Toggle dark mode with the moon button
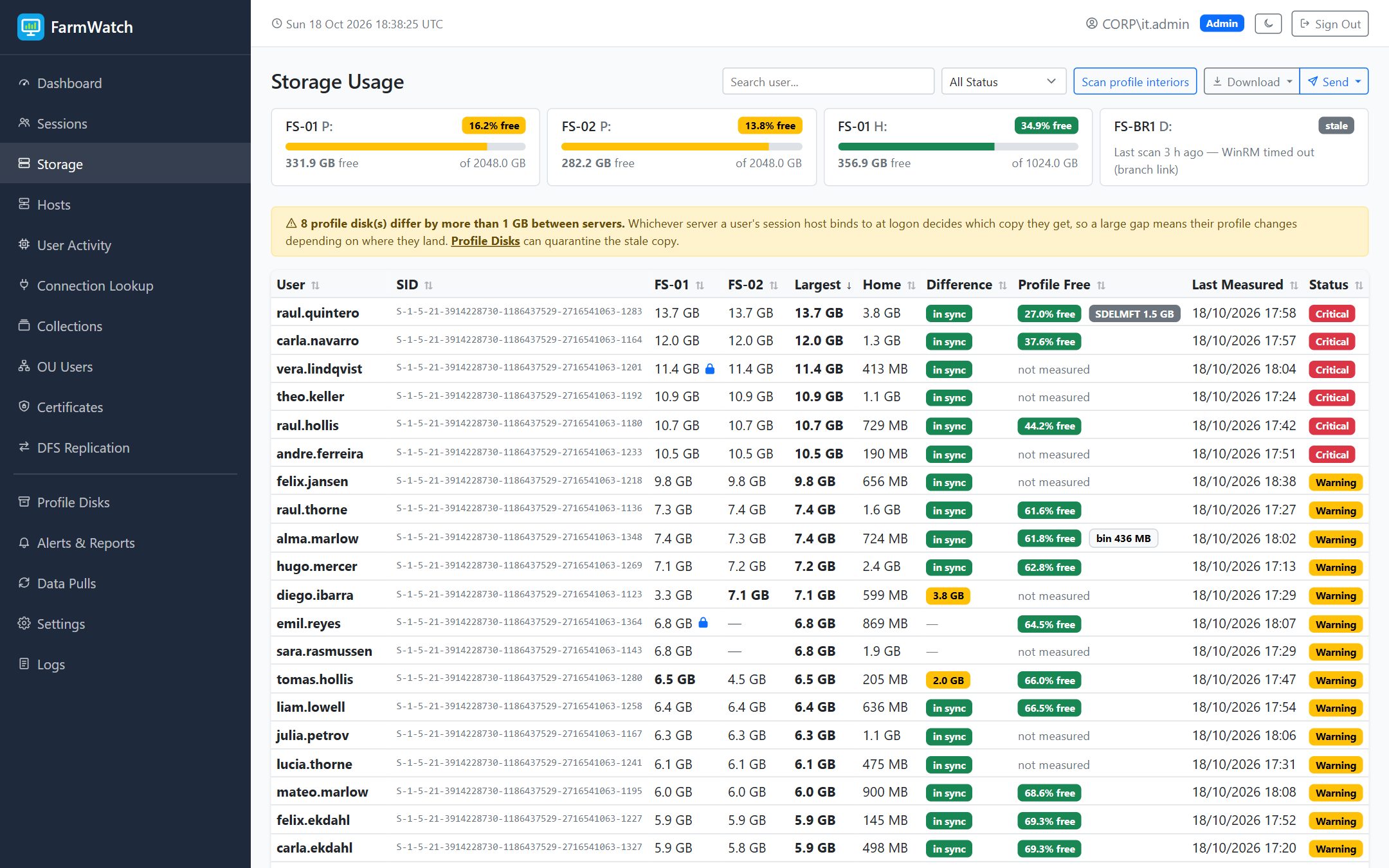 tap(1268, 24)
